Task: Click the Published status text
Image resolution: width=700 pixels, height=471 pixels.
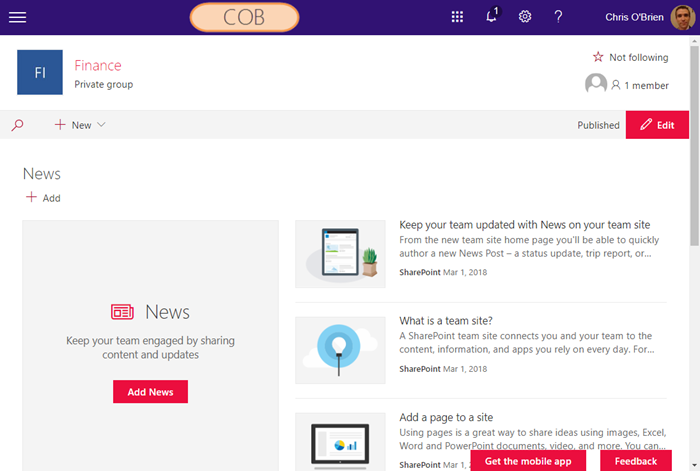Action: (598, 125)
